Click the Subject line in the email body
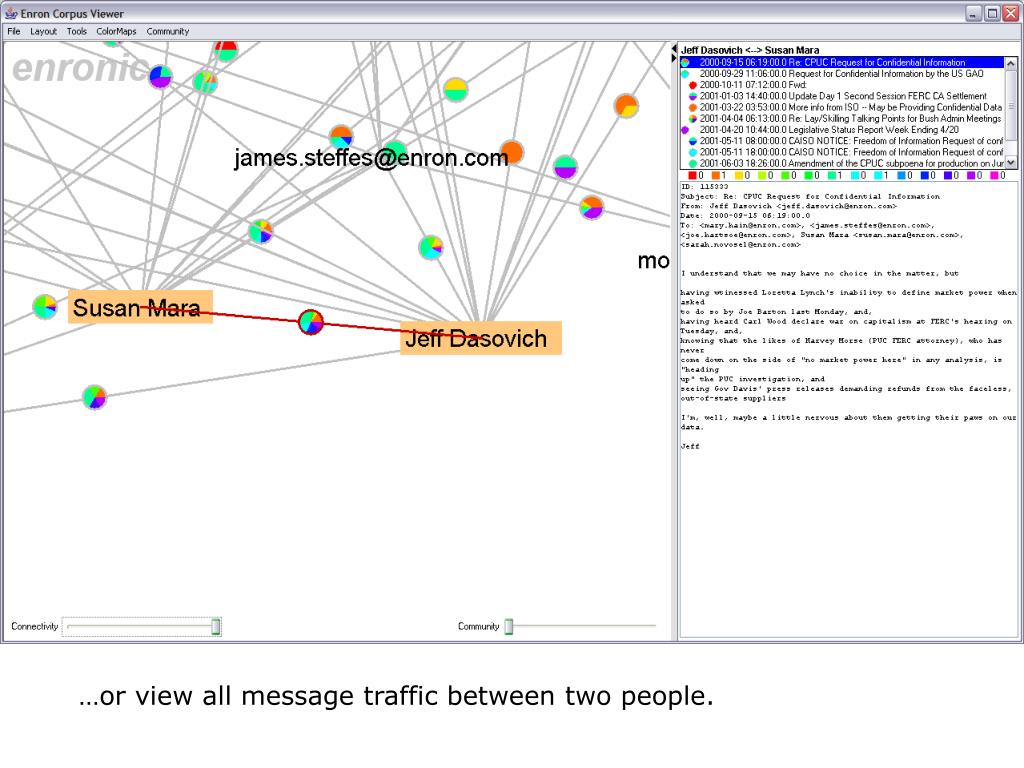 click(x=810, y=196)
